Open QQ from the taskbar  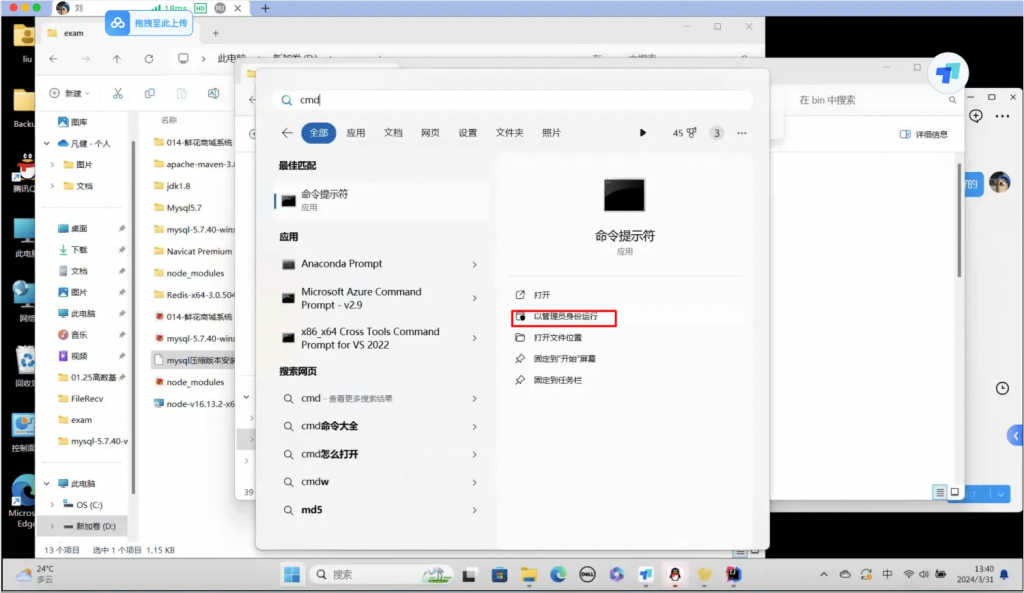674,575
